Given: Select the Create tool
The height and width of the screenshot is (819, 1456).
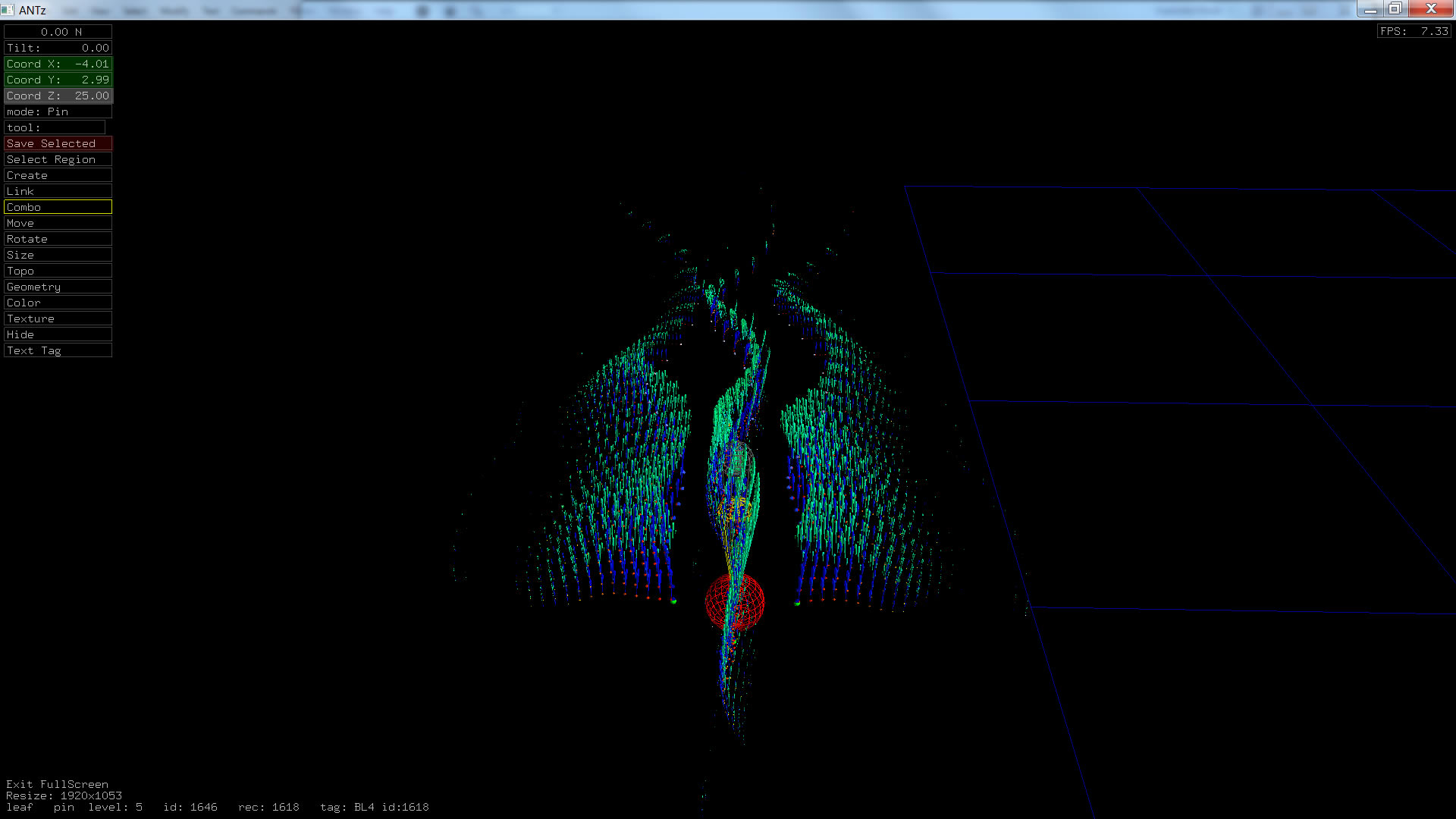Looking at the screenshot, I should 58,175.
